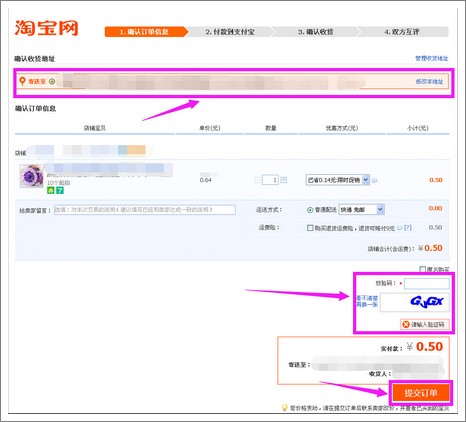Click step 1 confirm order info tab

click(x=145, y=32)
